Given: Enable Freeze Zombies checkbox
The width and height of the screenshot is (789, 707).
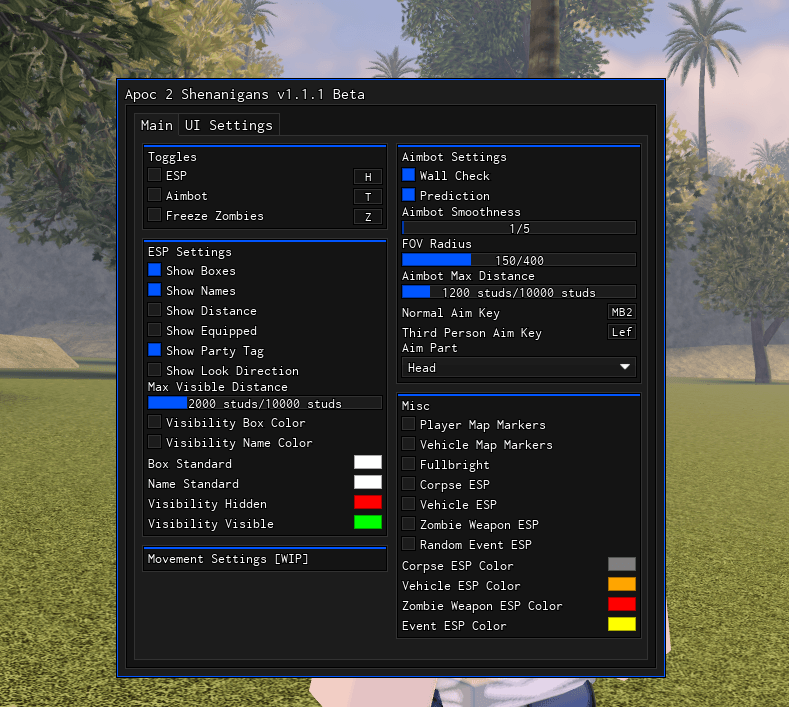Looking at the screenshot, I should pyautogui.click(x=154, y=215).
